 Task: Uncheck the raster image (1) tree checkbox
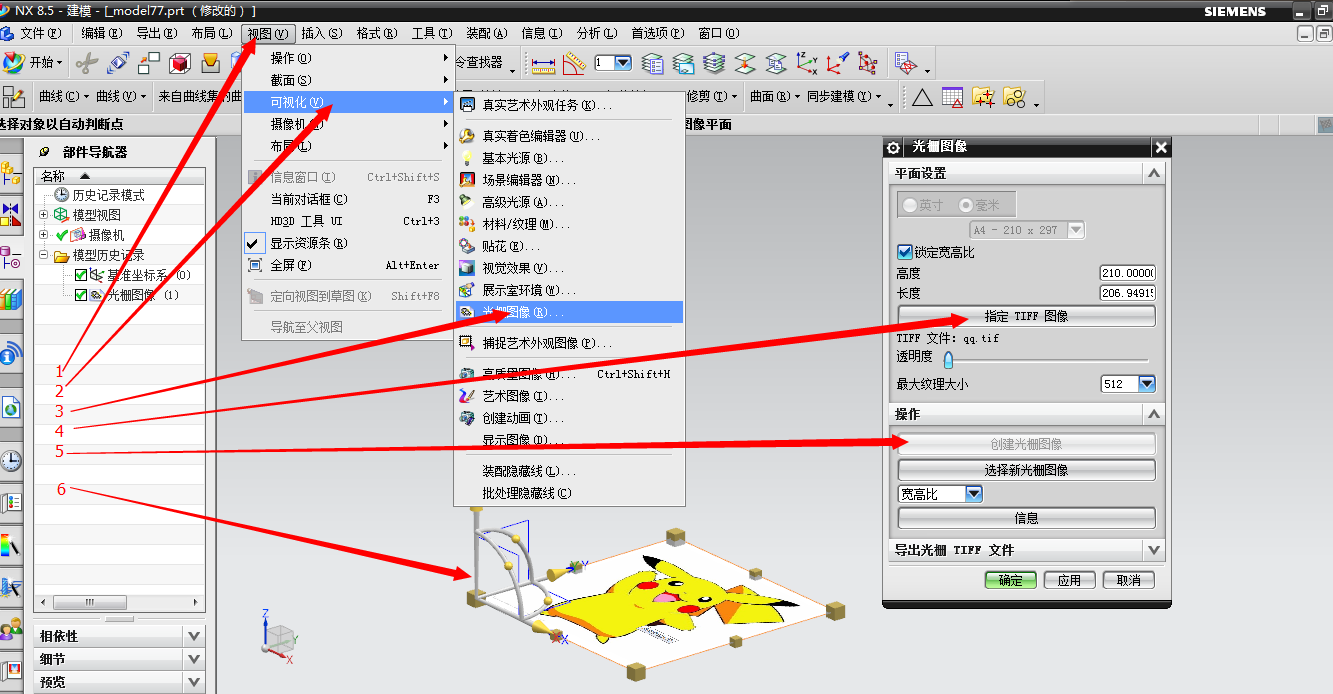click(81, 295)
